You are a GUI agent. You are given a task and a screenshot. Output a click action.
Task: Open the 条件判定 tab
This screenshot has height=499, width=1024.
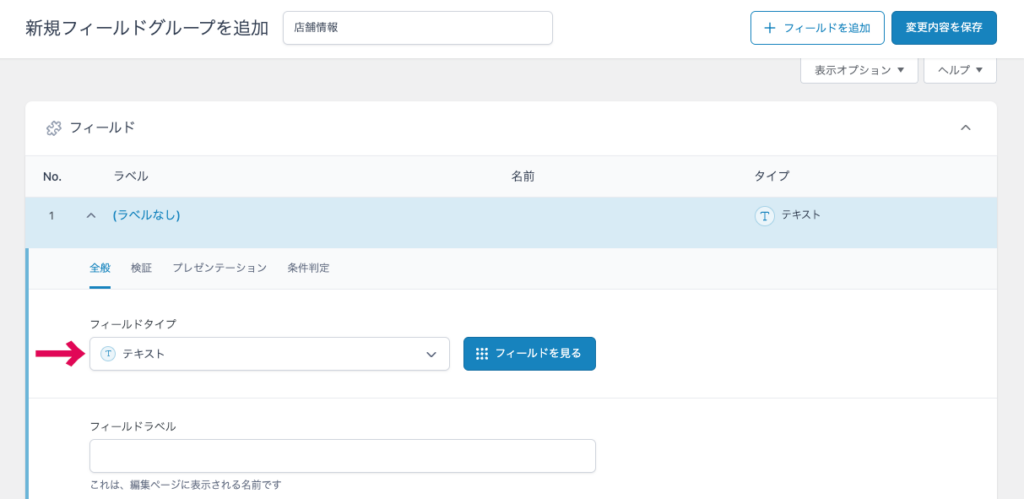[x=308, y=268]
